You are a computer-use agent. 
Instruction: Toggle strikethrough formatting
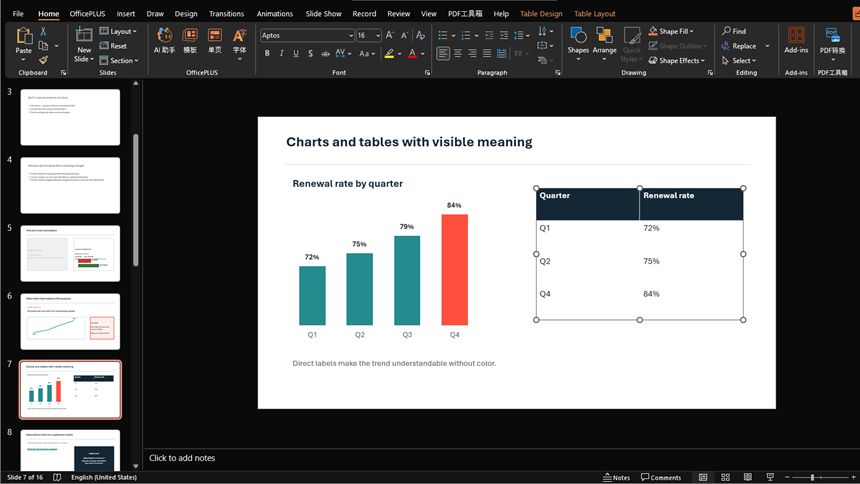point(325,53)
